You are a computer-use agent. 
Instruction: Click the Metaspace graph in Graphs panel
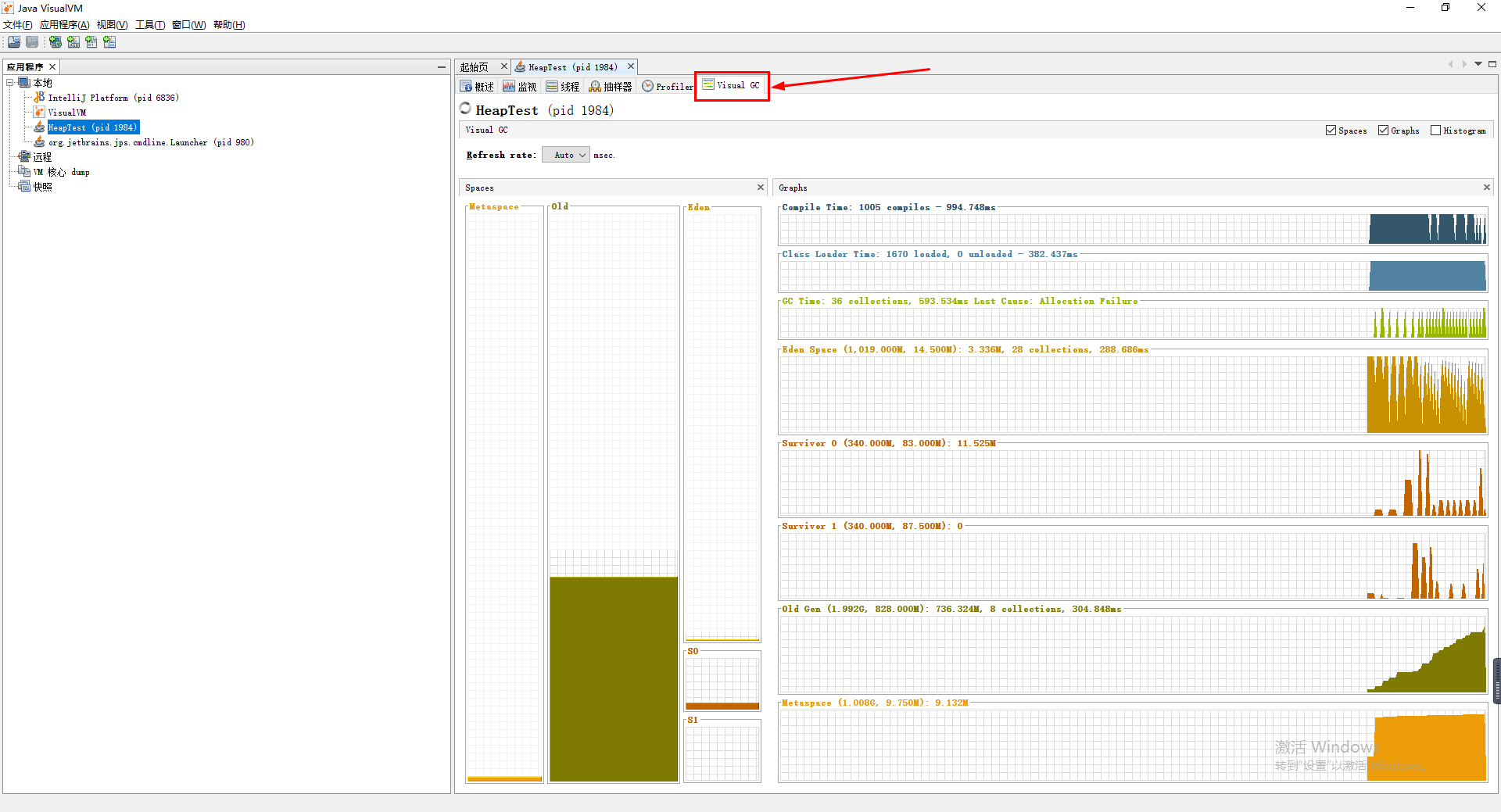[1133, 745]
